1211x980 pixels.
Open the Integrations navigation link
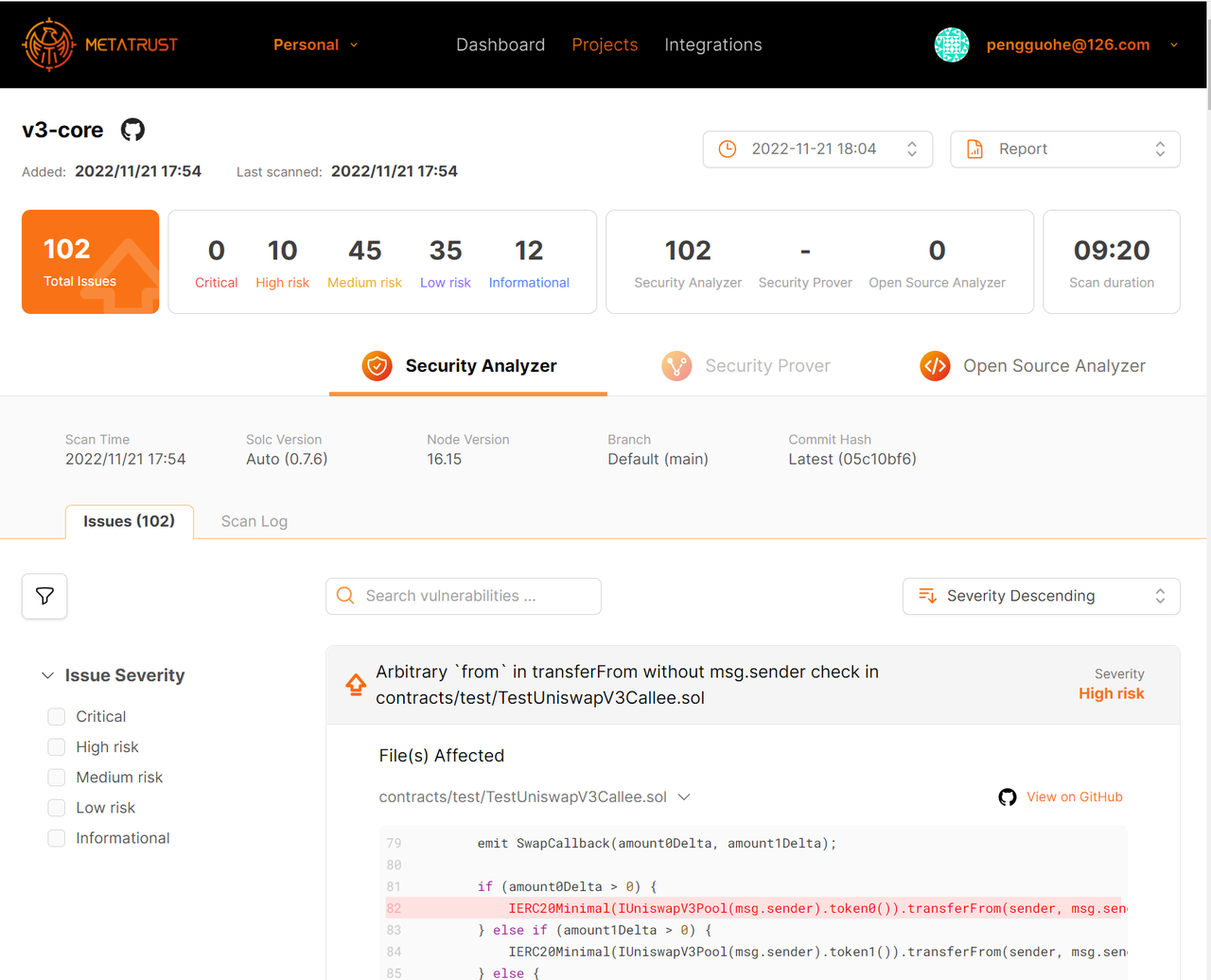712,44
